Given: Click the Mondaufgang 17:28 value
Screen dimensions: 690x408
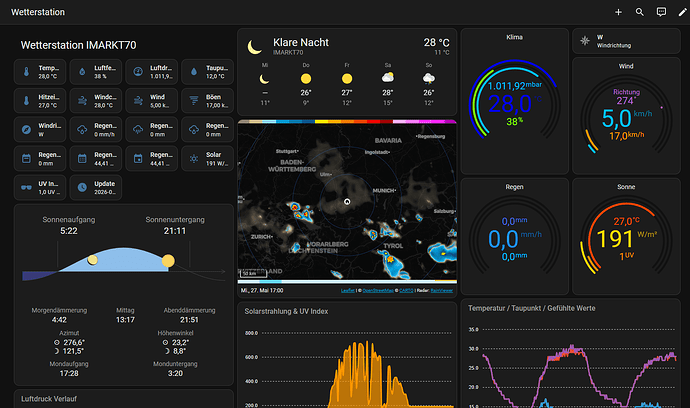Looking at the screenshot, I should pyautogui.click(x=69, y=373).
